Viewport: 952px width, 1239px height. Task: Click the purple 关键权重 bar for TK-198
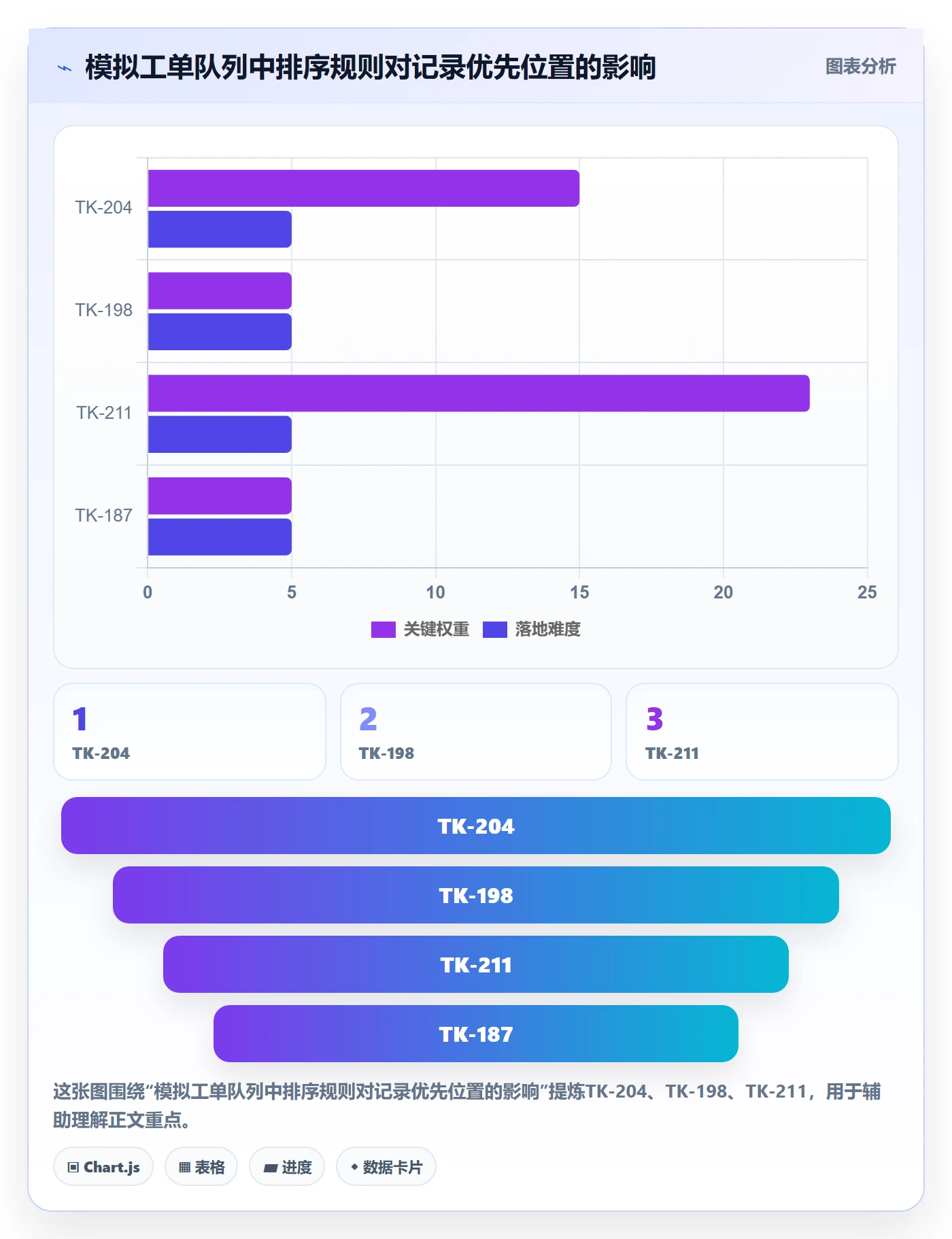click(220, 291)
